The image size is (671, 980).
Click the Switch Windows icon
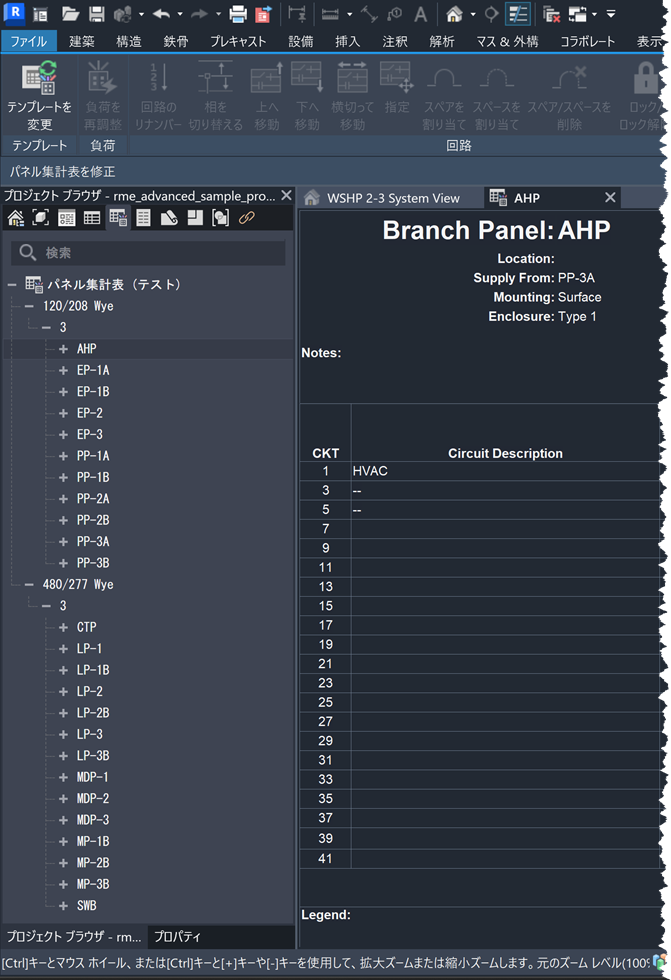click(x=577, y=14)
